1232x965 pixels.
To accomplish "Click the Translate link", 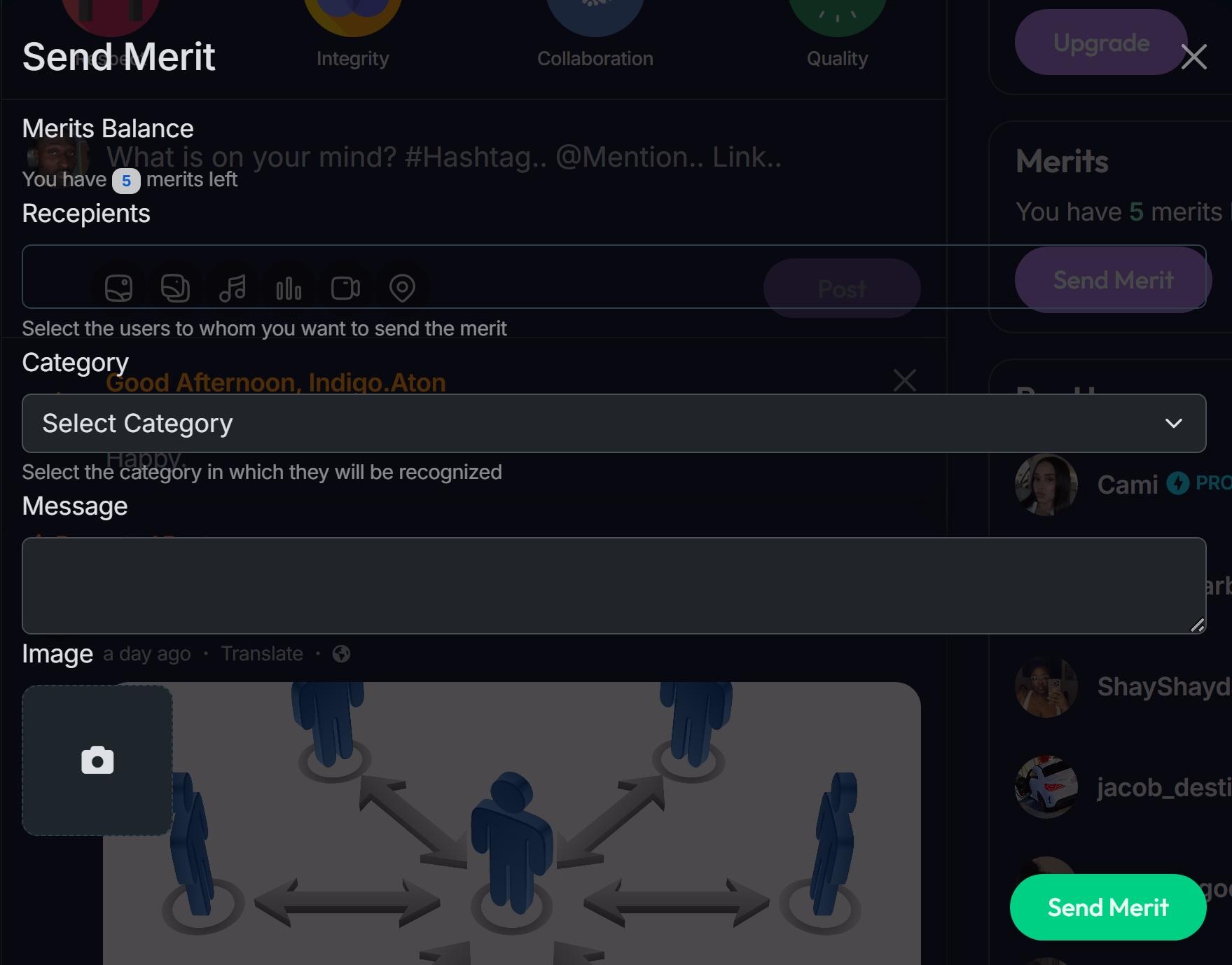I will 262,653.
